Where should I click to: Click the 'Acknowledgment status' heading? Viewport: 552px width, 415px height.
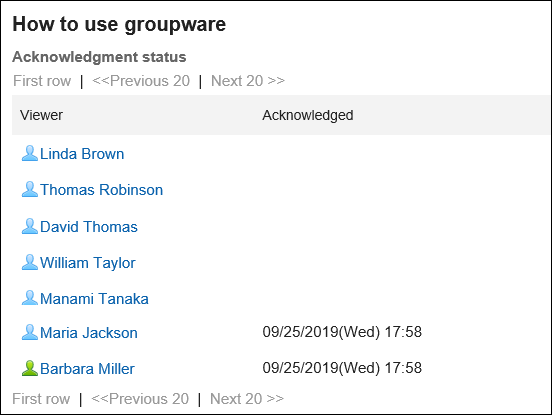click(x=99, y=57)
